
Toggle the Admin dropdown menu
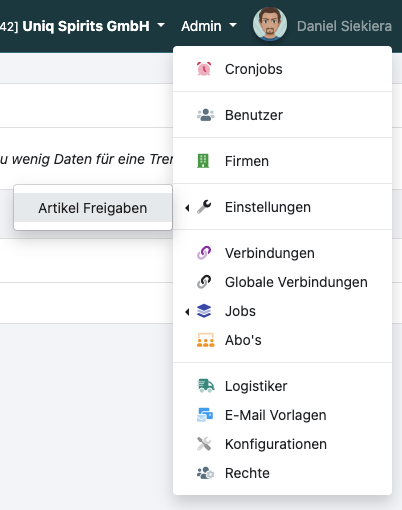pos(209,26)
